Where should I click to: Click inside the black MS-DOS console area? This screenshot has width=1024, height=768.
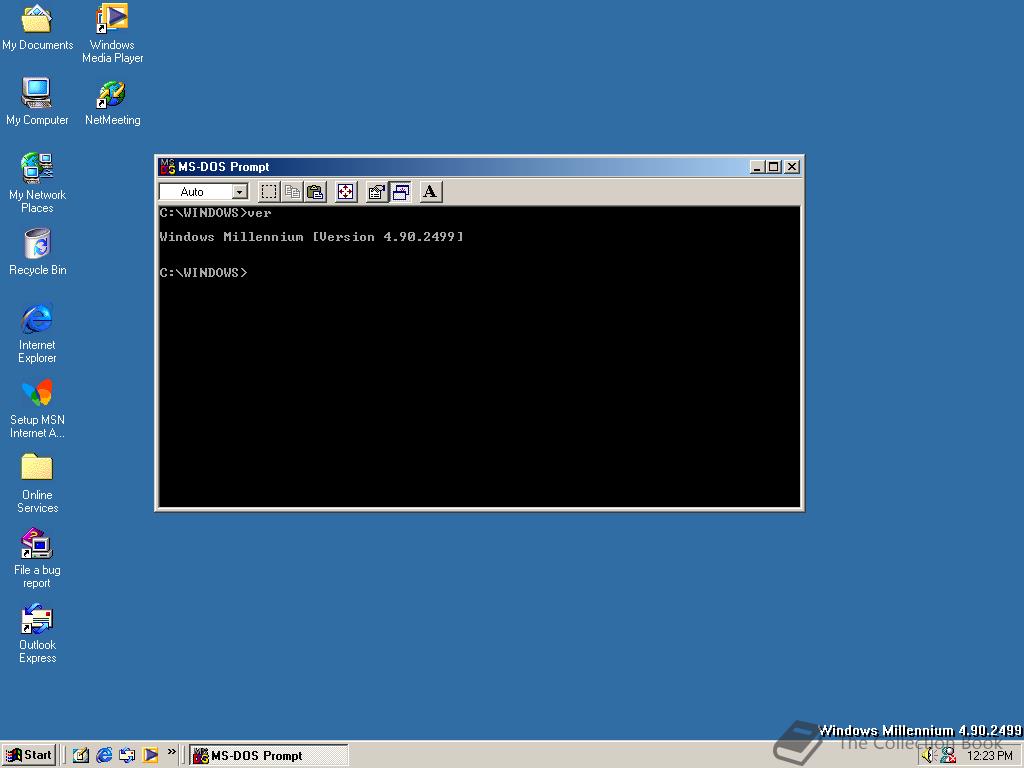(479, 357)
